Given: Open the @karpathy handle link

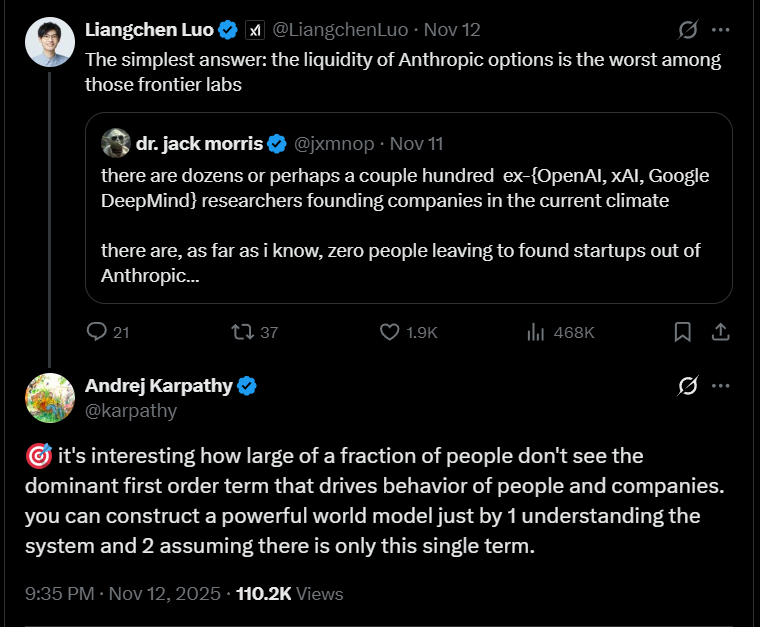Looking at the screenshot, I should click(x=131, y=410).
